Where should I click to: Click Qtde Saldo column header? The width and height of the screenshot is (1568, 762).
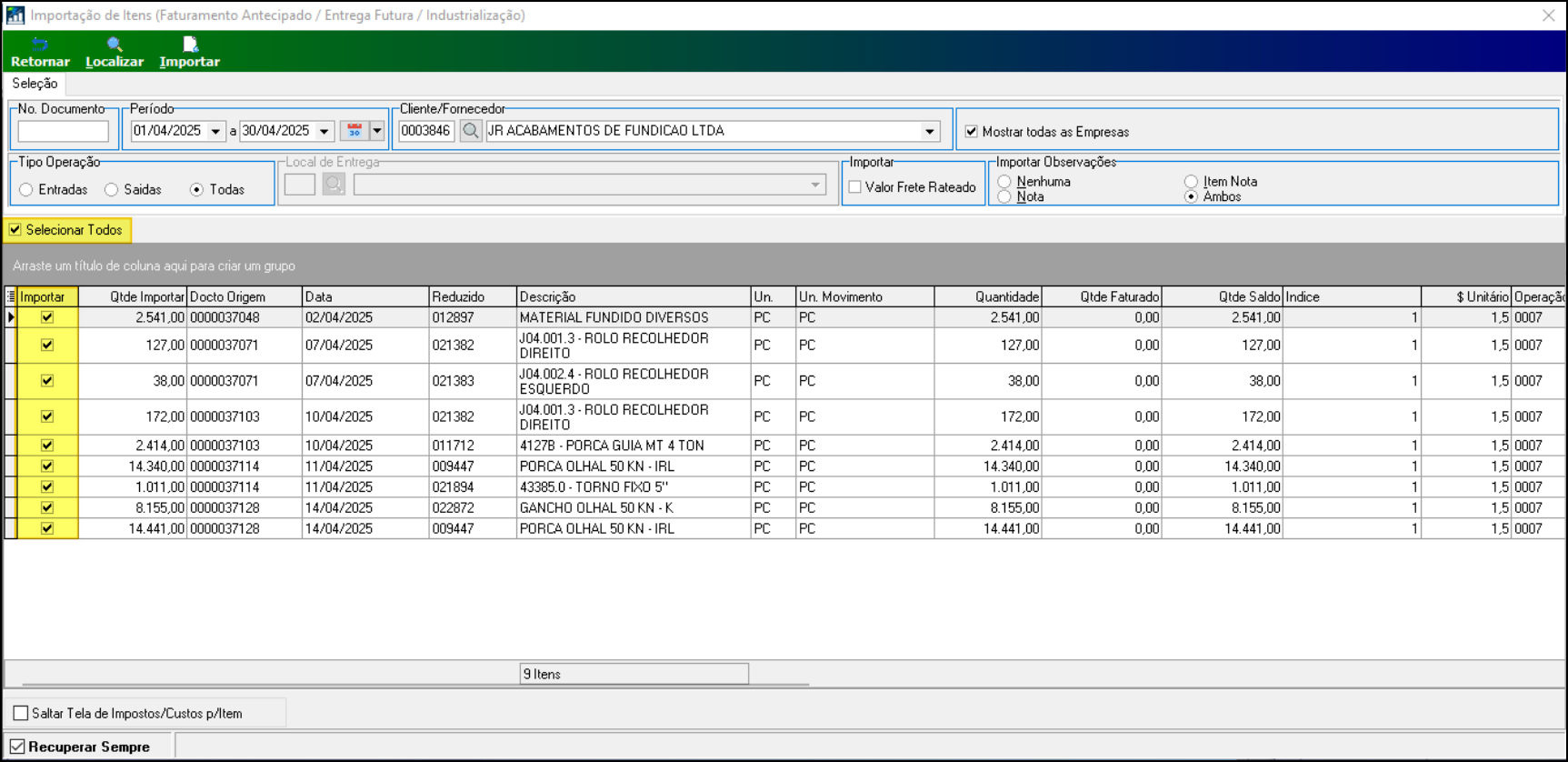click(1223, 296)
